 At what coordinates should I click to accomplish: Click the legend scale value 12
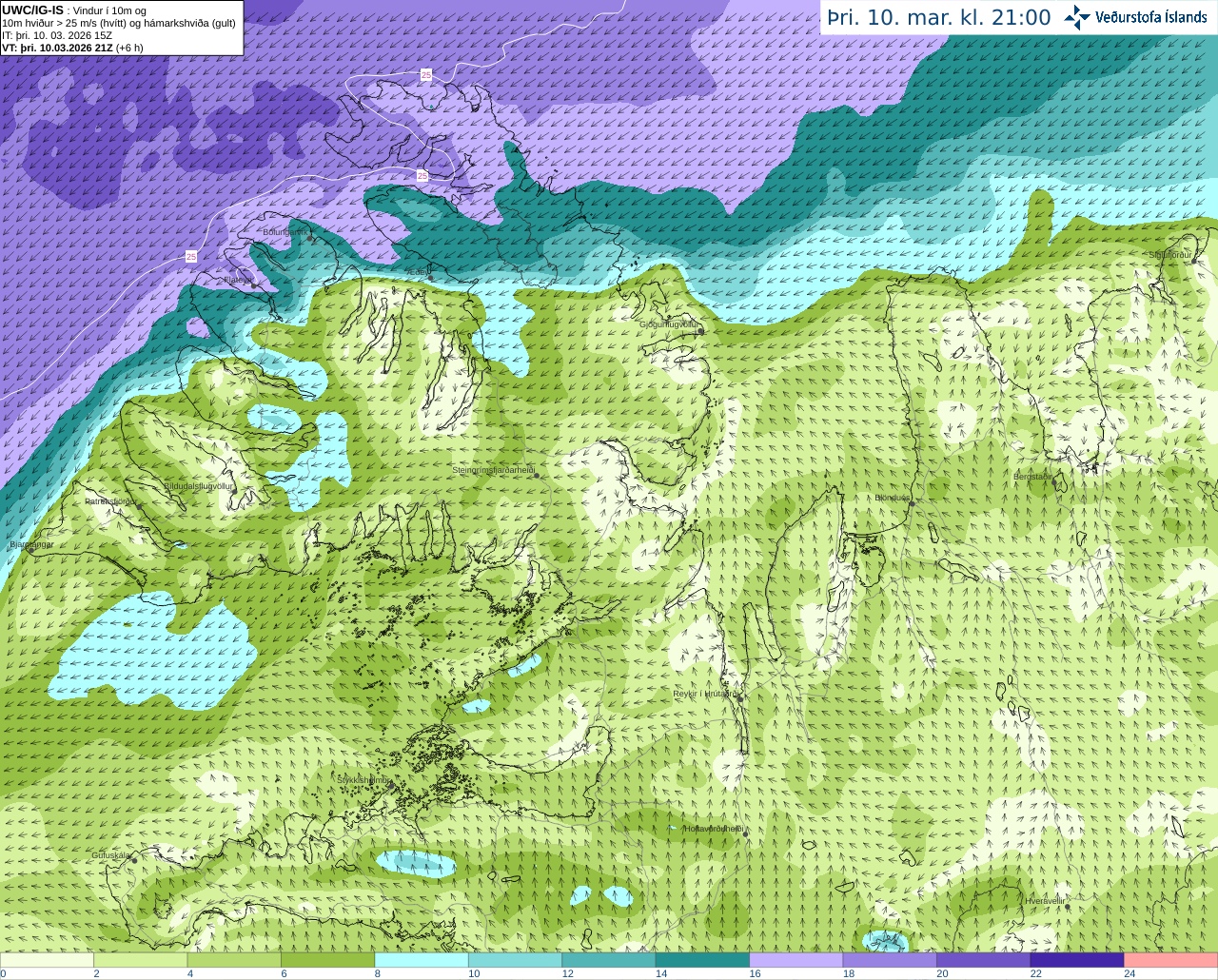pyautogui.click(x=567, y=973)
